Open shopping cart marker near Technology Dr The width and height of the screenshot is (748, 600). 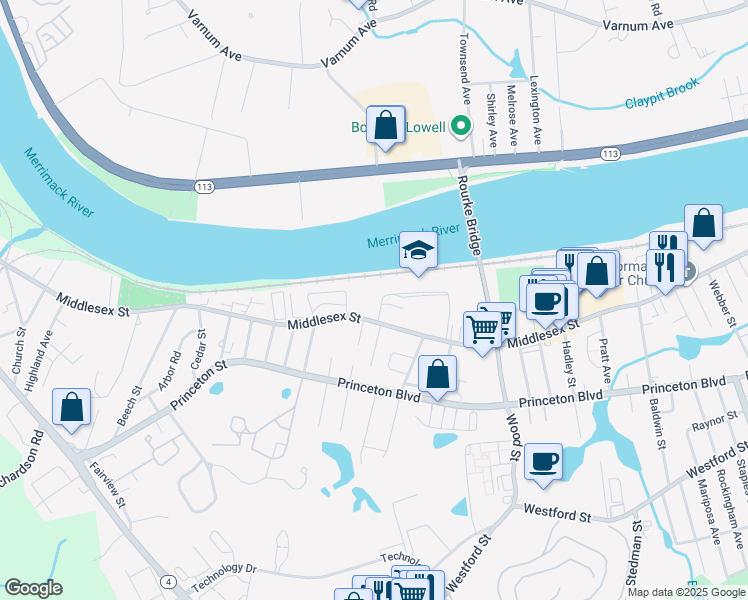411,590
